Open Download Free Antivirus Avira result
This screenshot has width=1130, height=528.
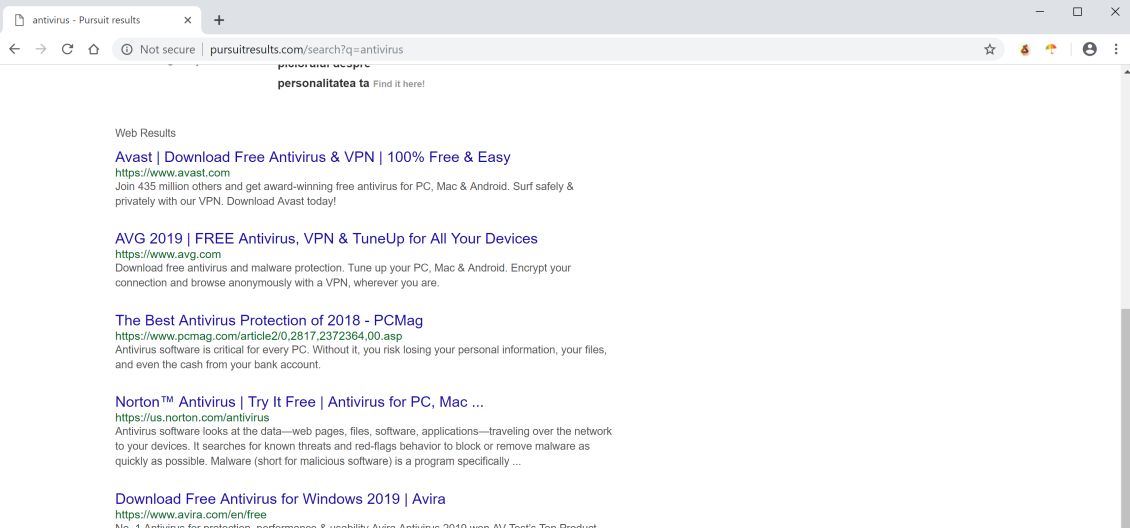[280, 498]
